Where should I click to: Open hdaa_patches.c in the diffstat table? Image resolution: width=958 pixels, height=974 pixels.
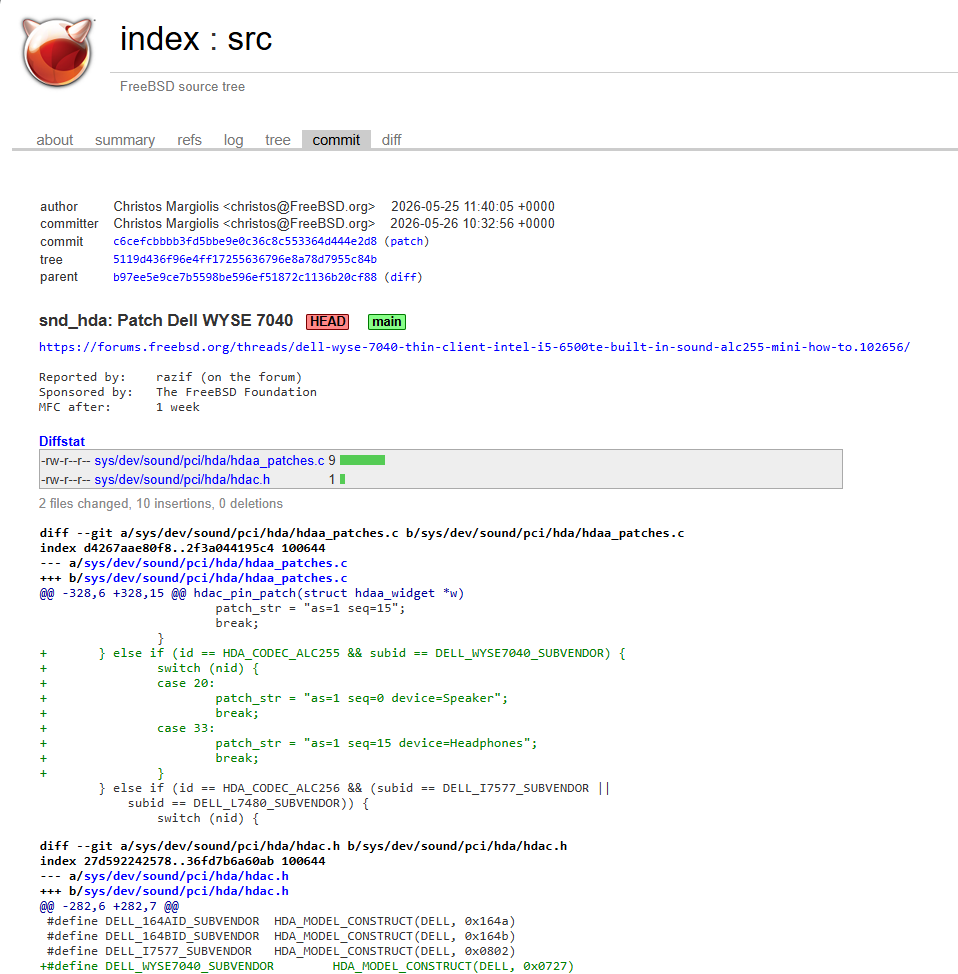[x=209, y=460]
